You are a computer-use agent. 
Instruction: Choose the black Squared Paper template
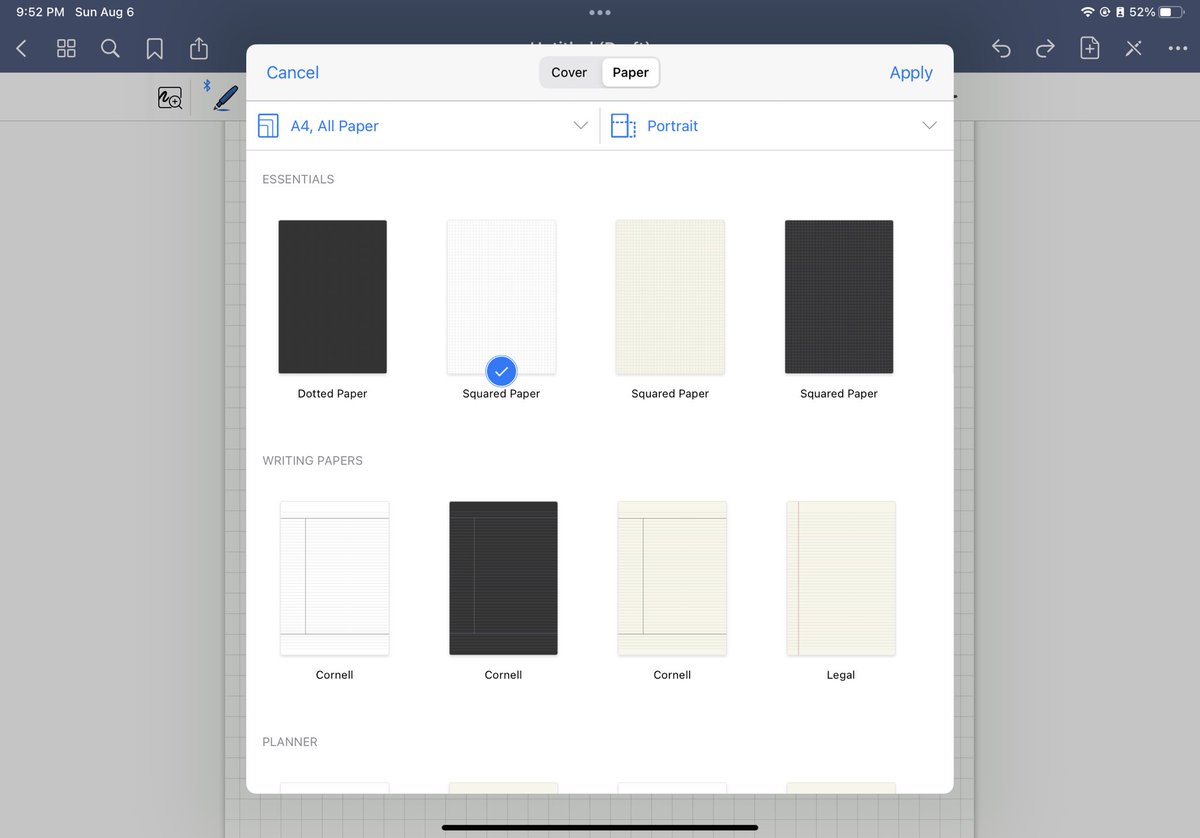coord(839,297)
